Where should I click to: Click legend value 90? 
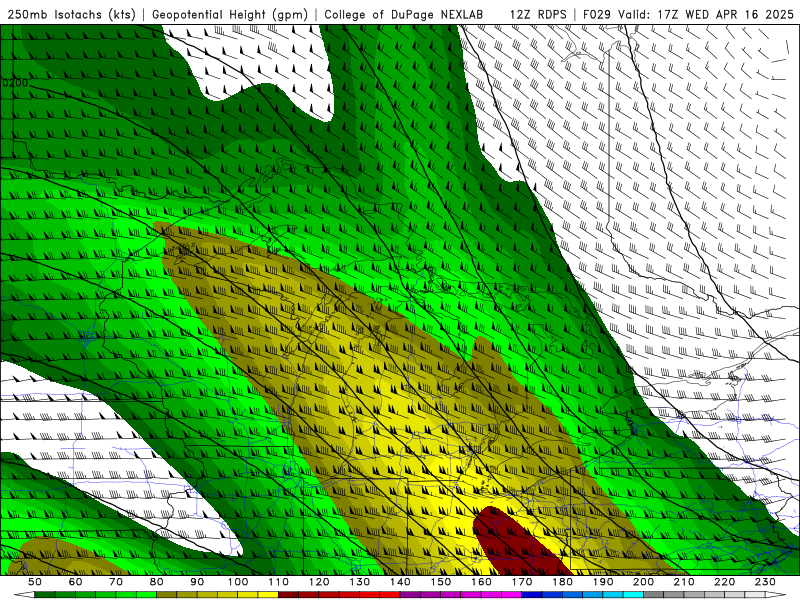[x=197, y=582]
